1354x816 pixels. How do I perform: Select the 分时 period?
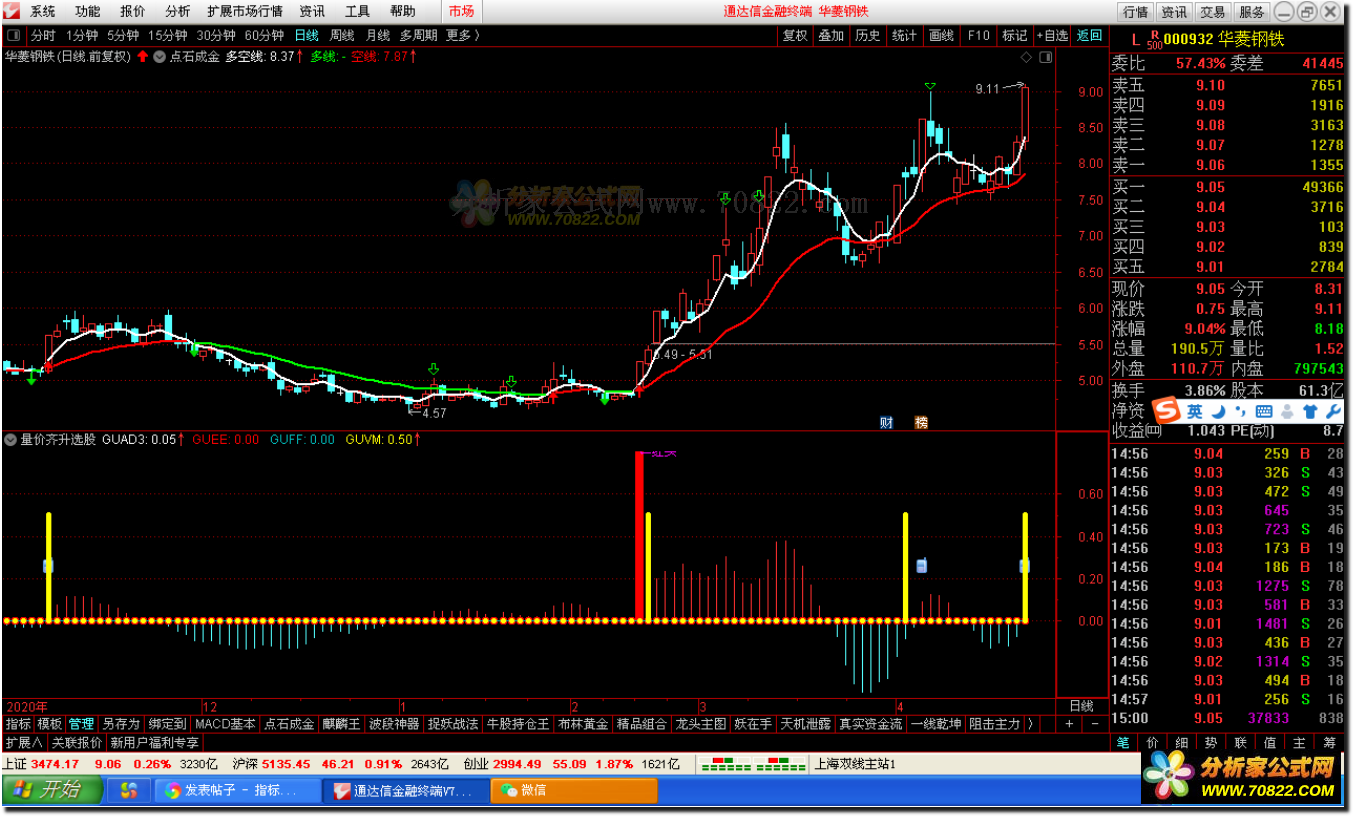pyautogui.click(x=43, y=35)
